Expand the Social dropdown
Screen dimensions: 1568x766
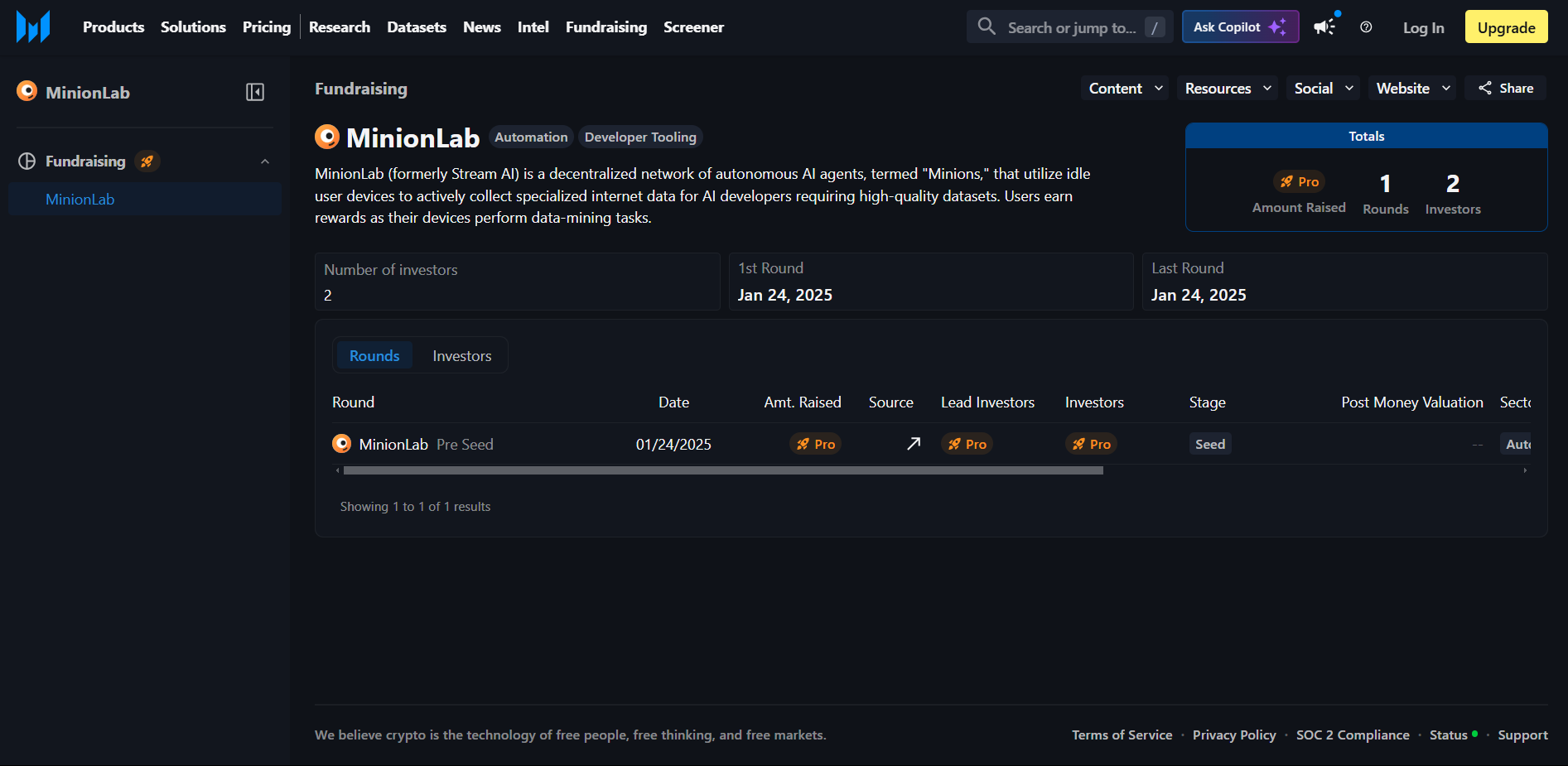(1322, 88)
